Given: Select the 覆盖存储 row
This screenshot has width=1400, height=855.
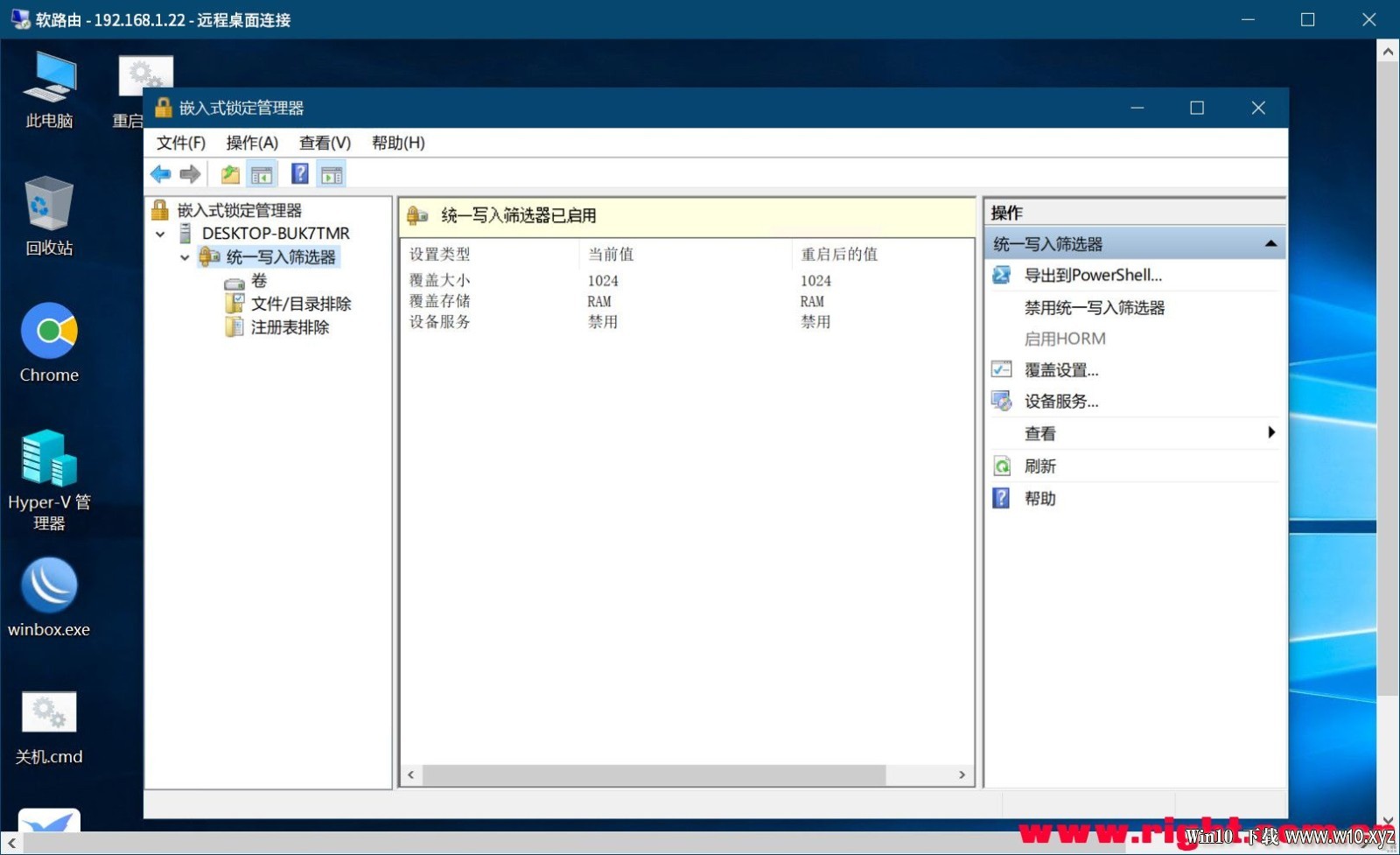Looking at the screenshot, I should pos(687,302).
